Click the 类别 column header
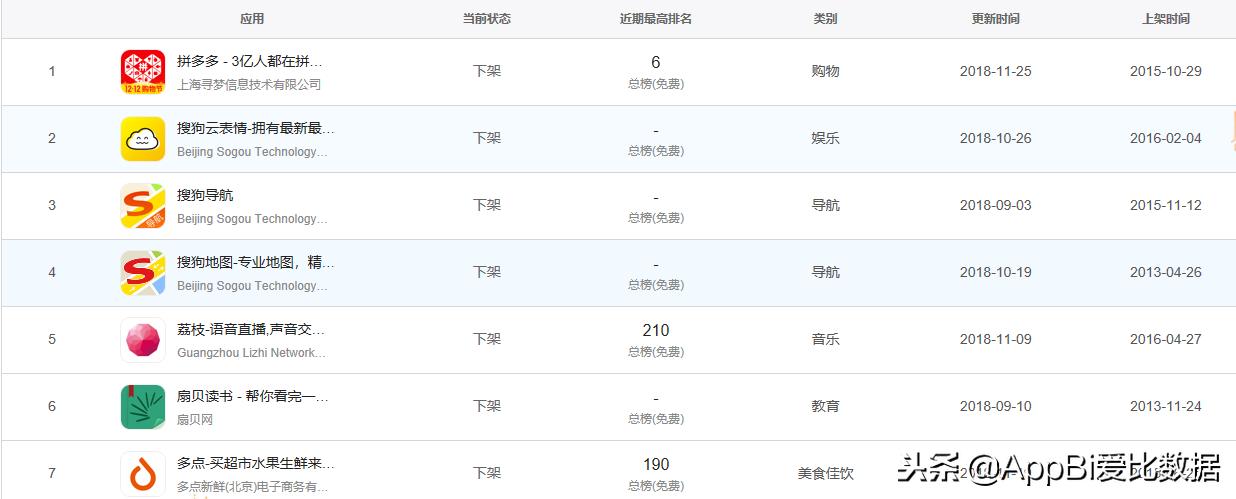The width and height of the screenshot is (1236, 499). point(825,19)
